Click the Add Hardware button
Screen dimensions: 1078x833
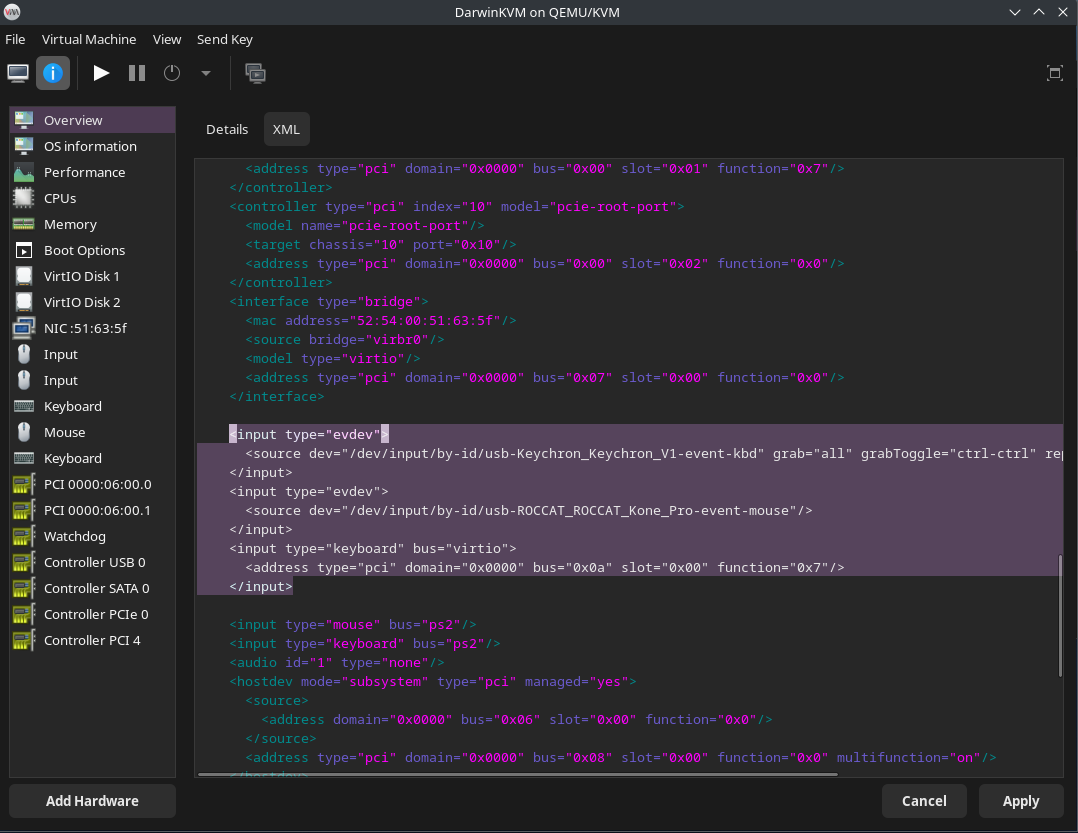point(92,801)
